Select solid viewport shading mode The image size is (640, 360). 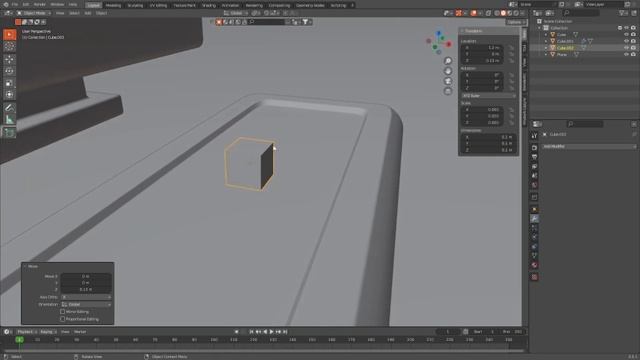point(503,13)
